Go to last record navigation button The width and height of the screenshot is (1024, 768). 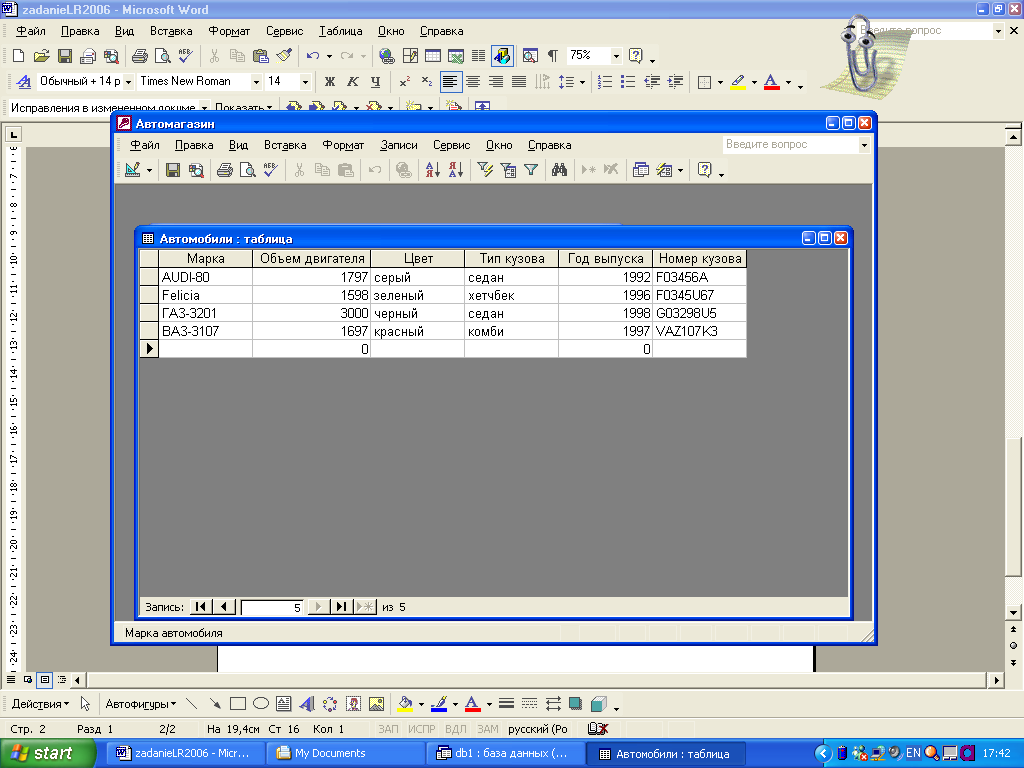coord(341,607)
